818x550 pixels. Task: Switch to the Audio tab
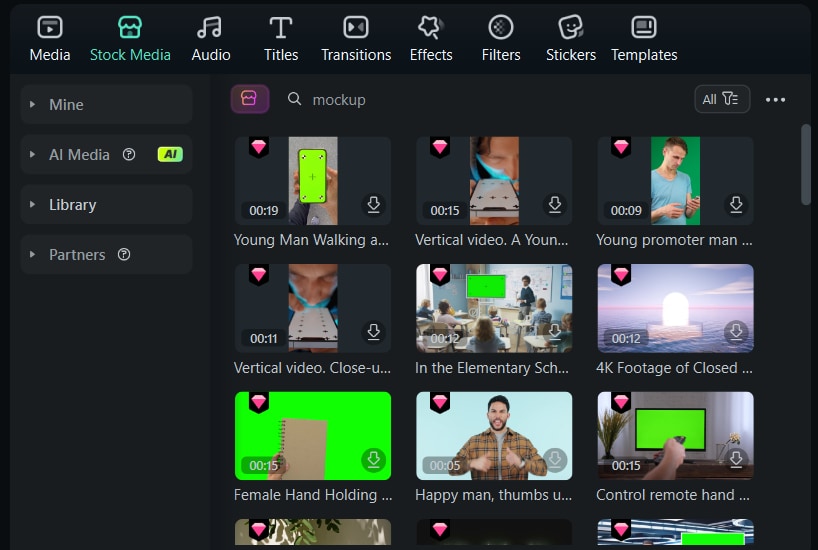click(x=211, y=39)
